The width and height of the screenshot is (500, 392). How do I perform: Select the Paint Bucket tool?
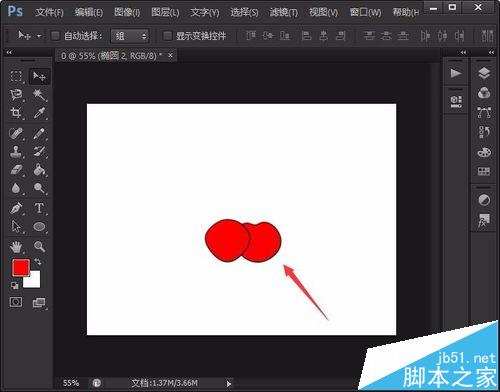(x=39, y=170)
